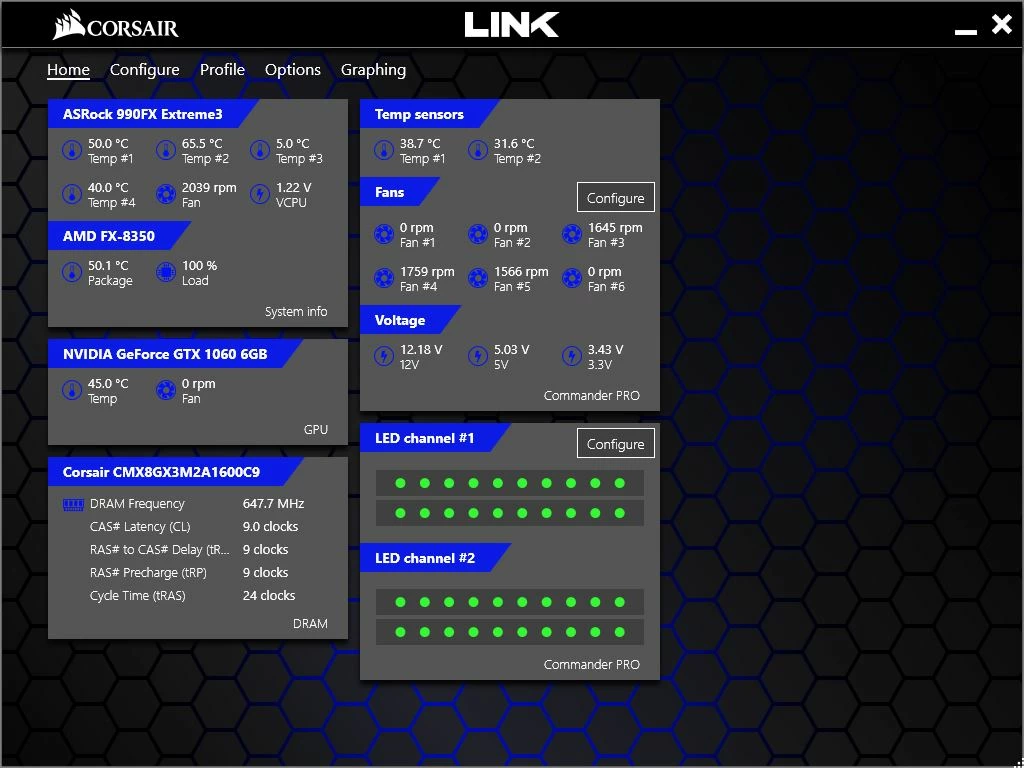Click the 647.7 MHz DRAM frequency value
Image resolution: width=1024 pixels, height=768 pixels.
coord(274,504)
